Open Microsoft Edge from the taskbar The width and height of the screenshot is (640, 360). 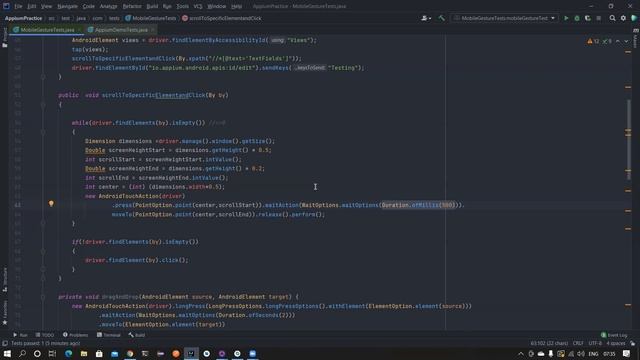[68, 353]
